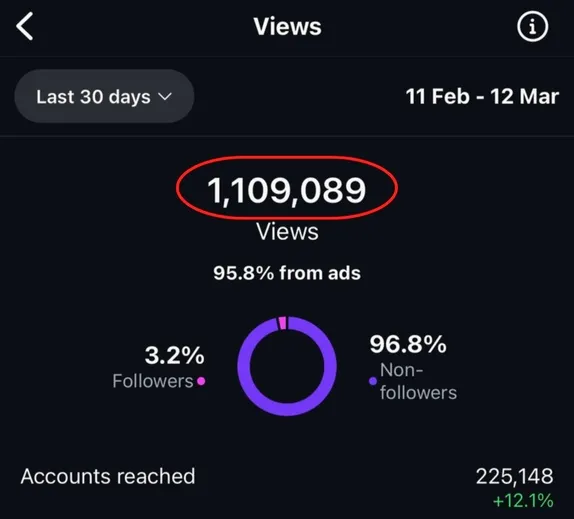
Task: Open the info icon in header
Action: (x=532, y=26)
